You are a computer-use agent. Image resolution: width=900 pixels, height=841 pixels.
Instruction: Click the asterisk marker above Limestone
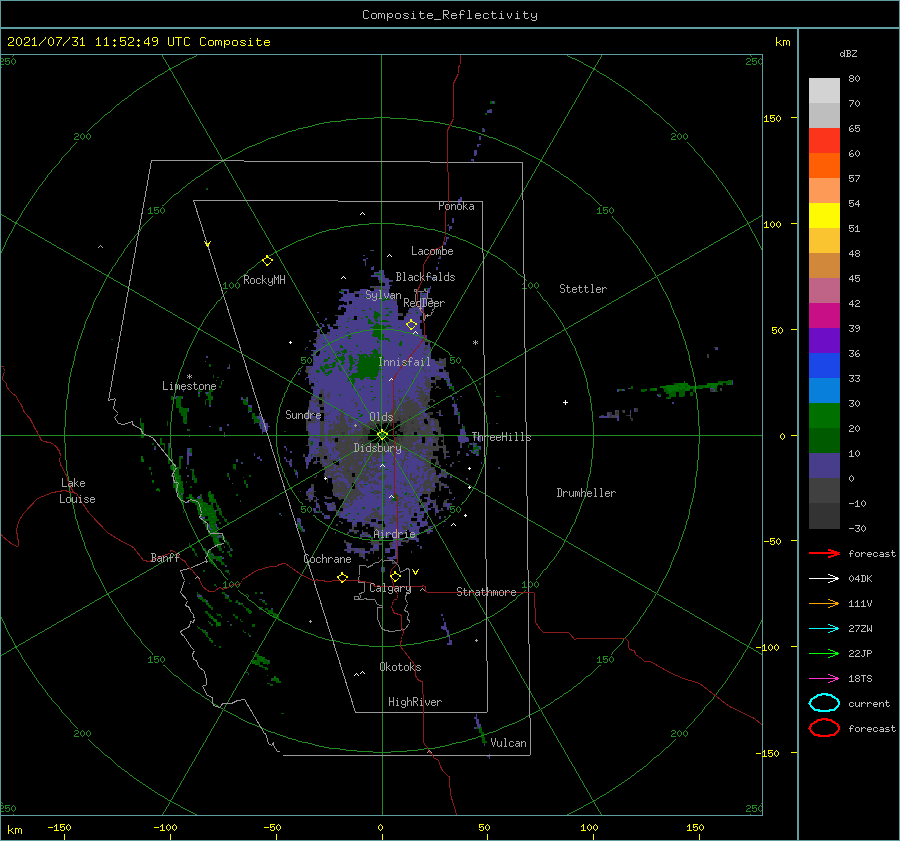(189, 377)
